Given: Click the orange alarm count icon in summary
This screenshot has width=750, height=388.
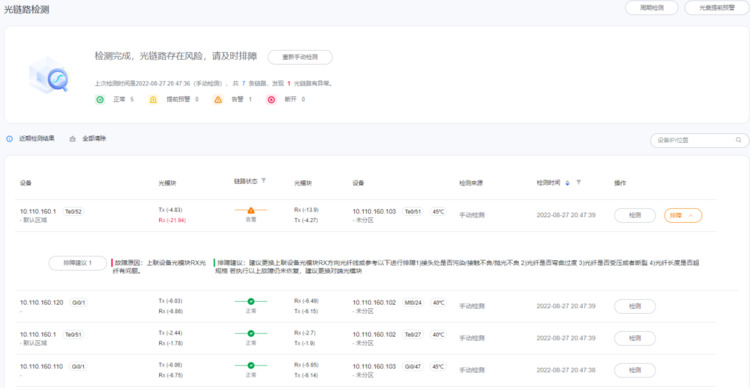Looking at the screenshot, I should click(x=218, y=100).
